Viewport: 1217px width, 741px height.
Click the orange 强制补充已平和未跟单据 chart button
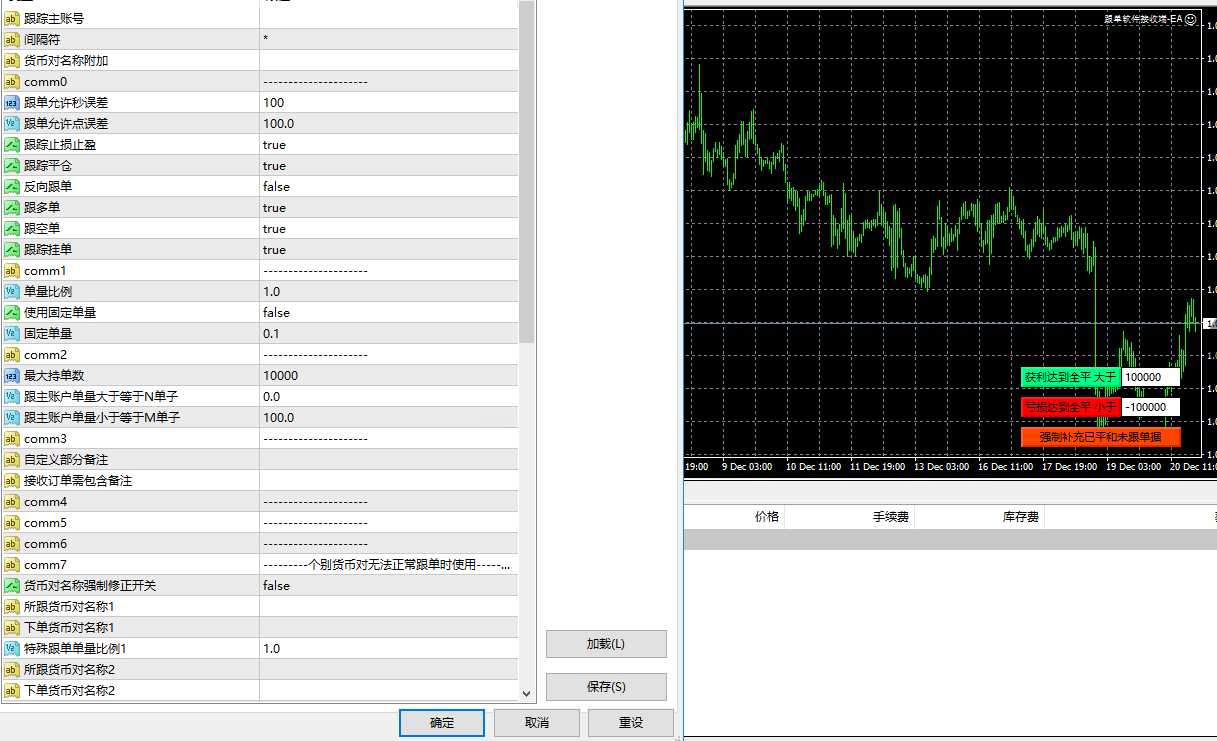point(1100,437)
